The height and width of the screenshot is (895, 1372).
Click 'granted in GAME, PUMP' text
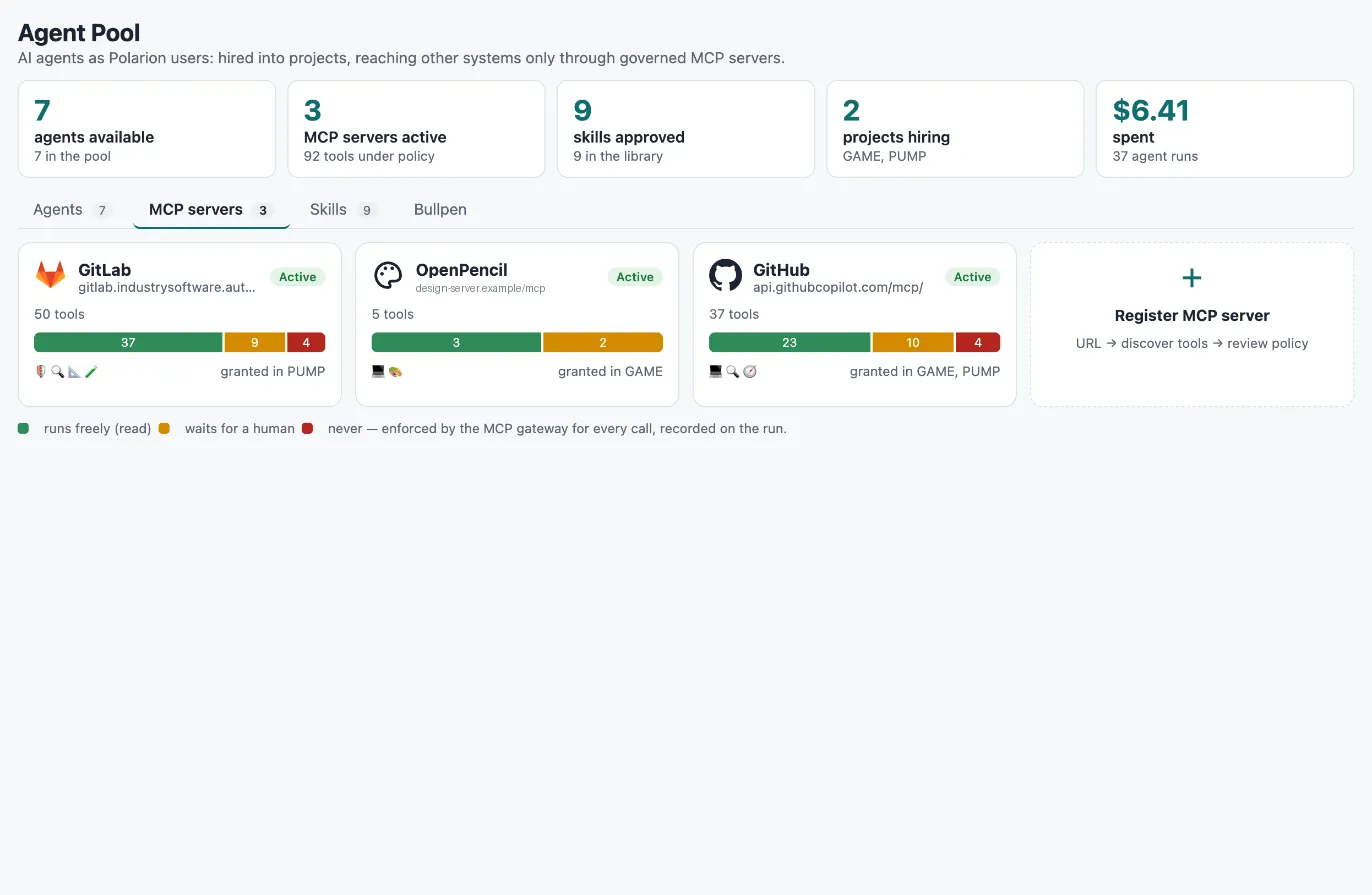point(925,371)
